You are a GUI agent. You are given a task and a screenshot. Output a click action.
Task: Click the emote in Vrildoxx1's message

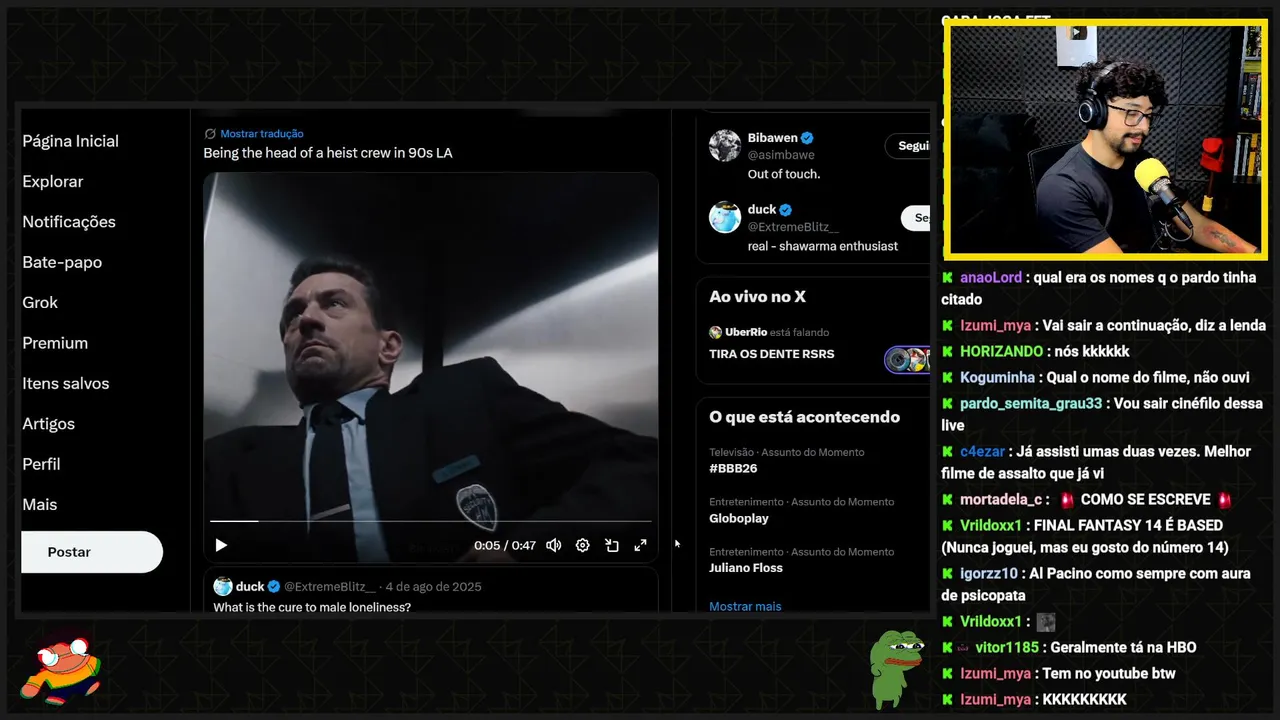[x=1045, y=622]
